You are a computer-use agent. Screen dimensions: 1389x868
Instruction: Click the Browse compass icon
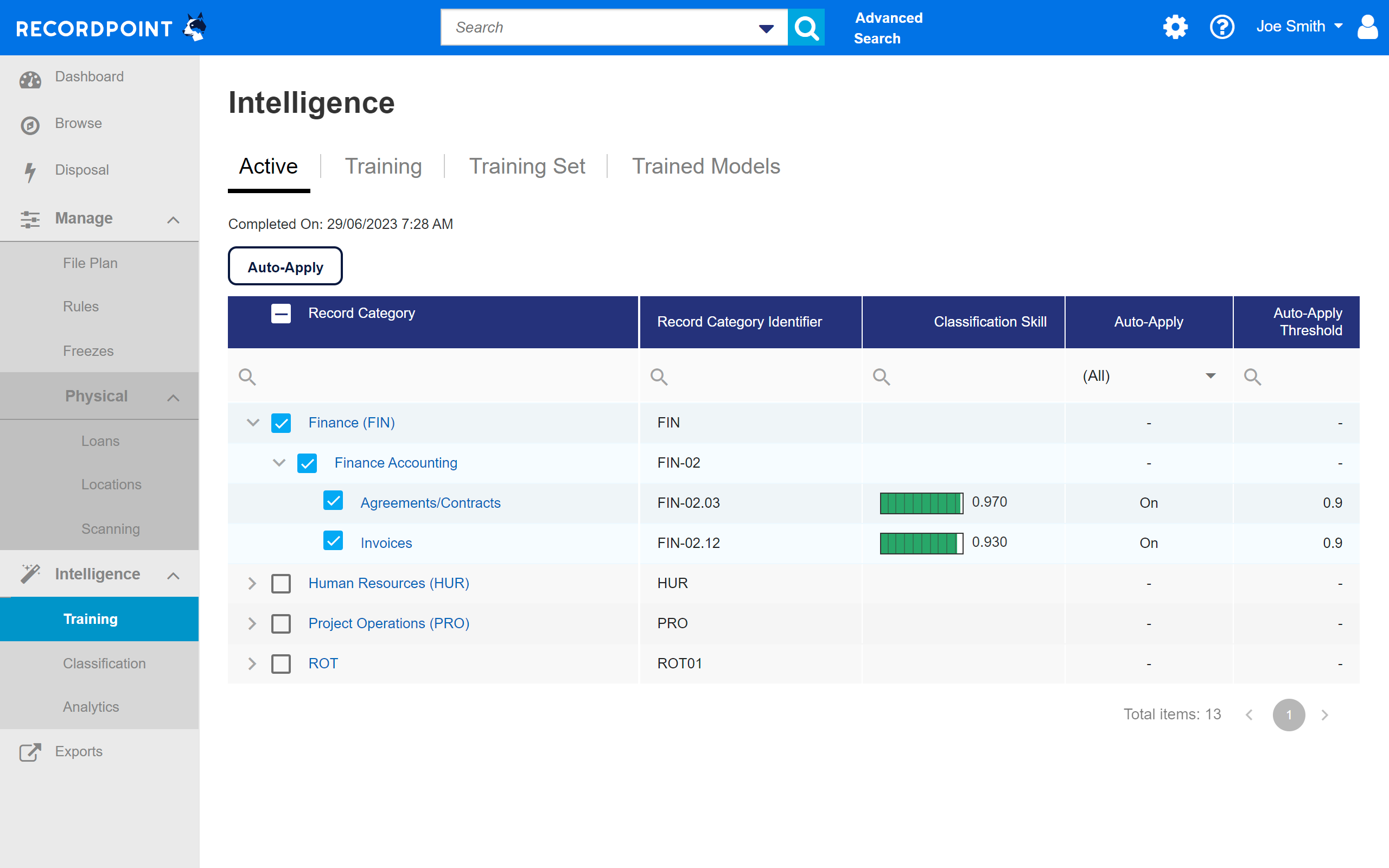(x=30, y=125)
